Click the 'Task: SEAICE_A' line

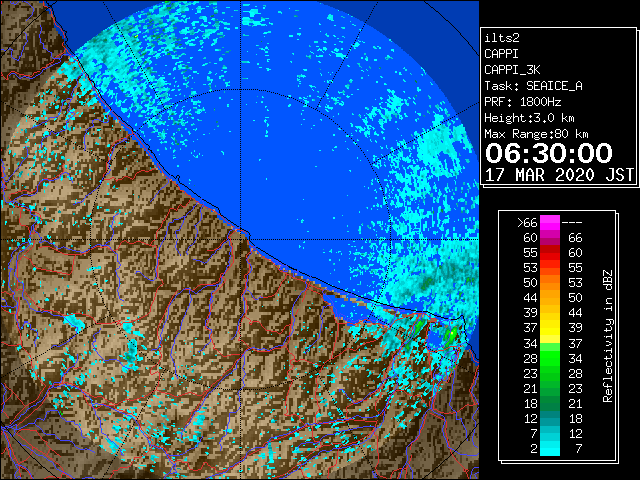point(533,86)
